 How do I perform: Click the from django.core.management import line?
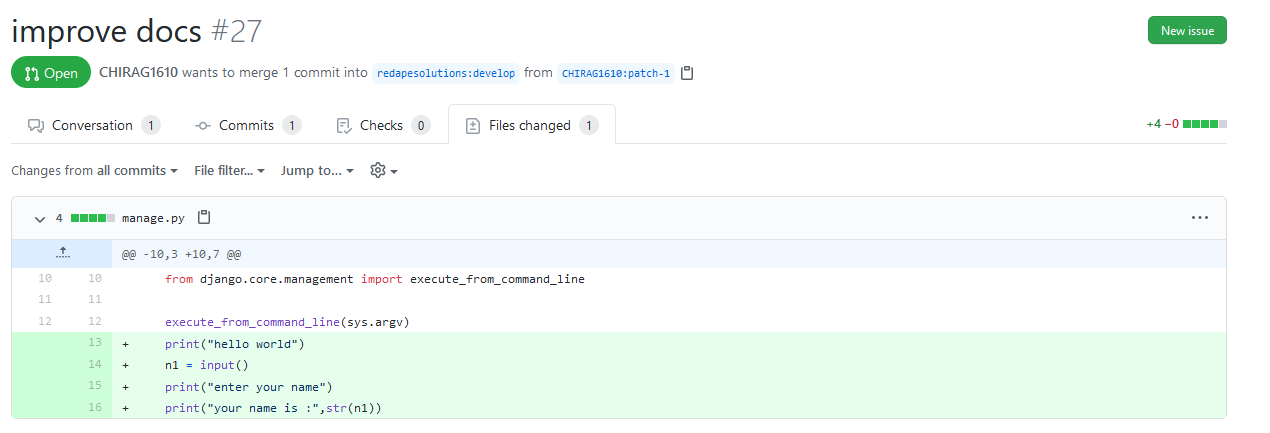375,279
